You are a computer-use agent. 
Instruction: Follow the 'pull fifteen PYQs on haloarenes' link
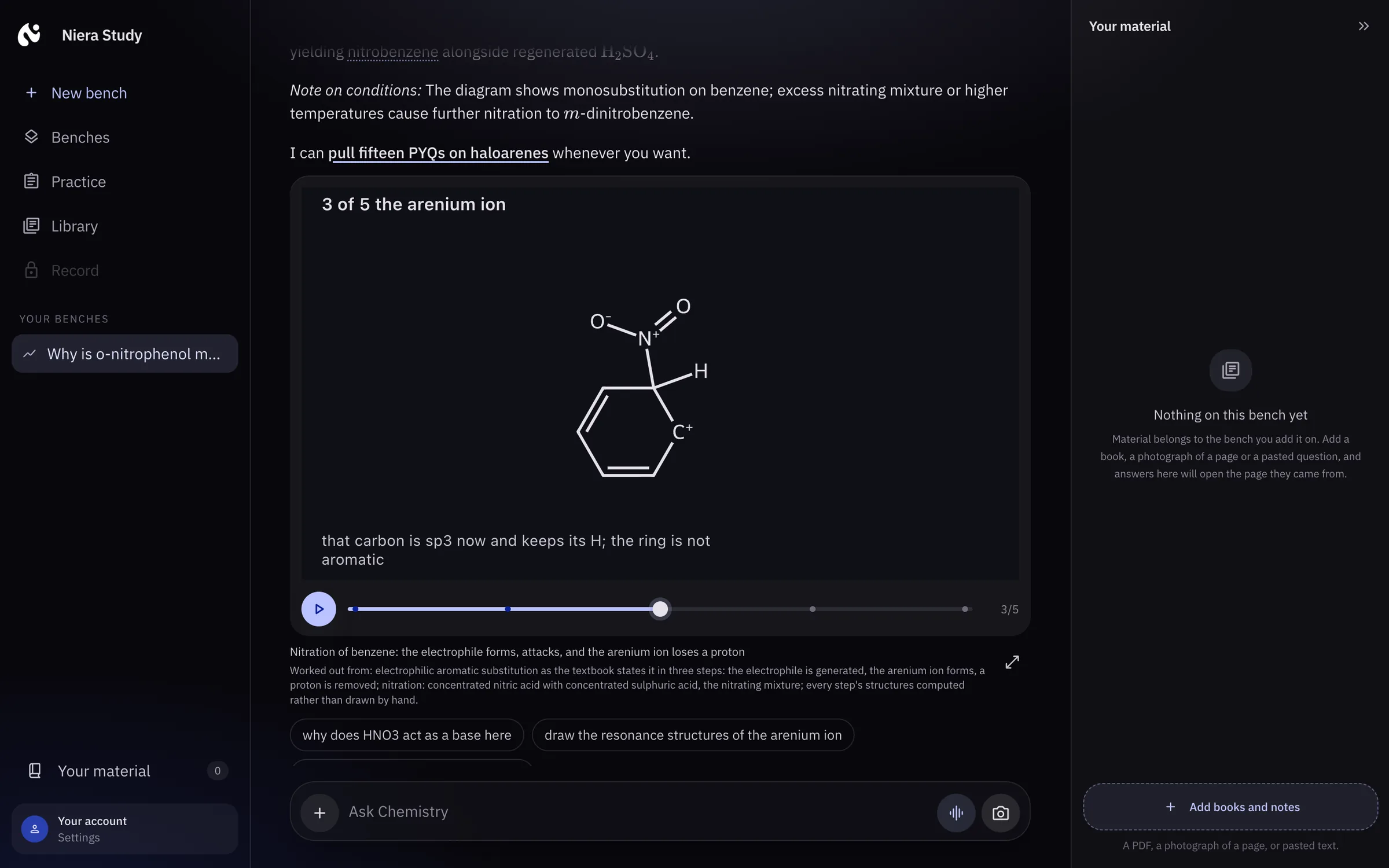coord(438,153)
